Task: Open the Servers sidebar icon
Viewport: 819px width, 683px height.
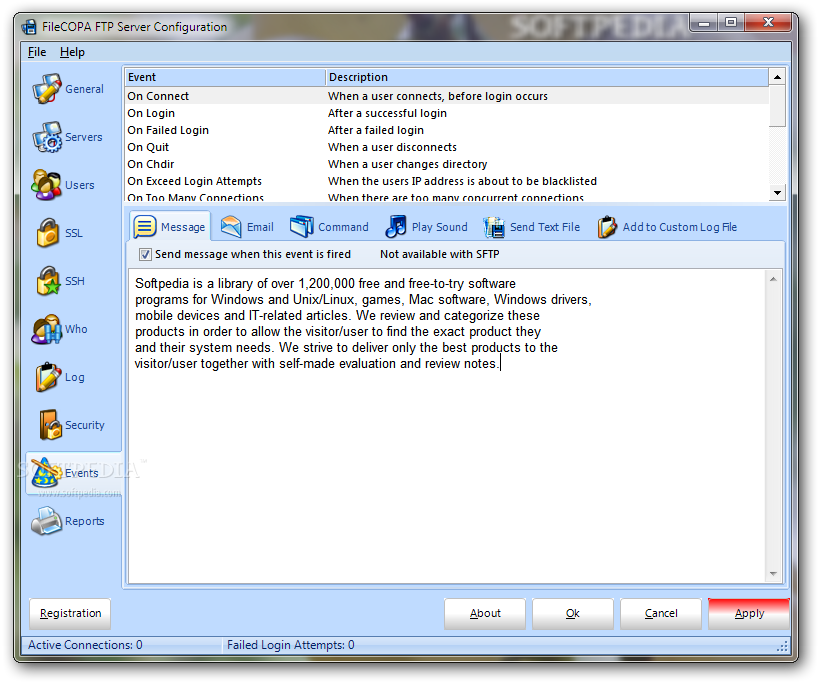Action: pyautogui.click(x=47, y=137)
